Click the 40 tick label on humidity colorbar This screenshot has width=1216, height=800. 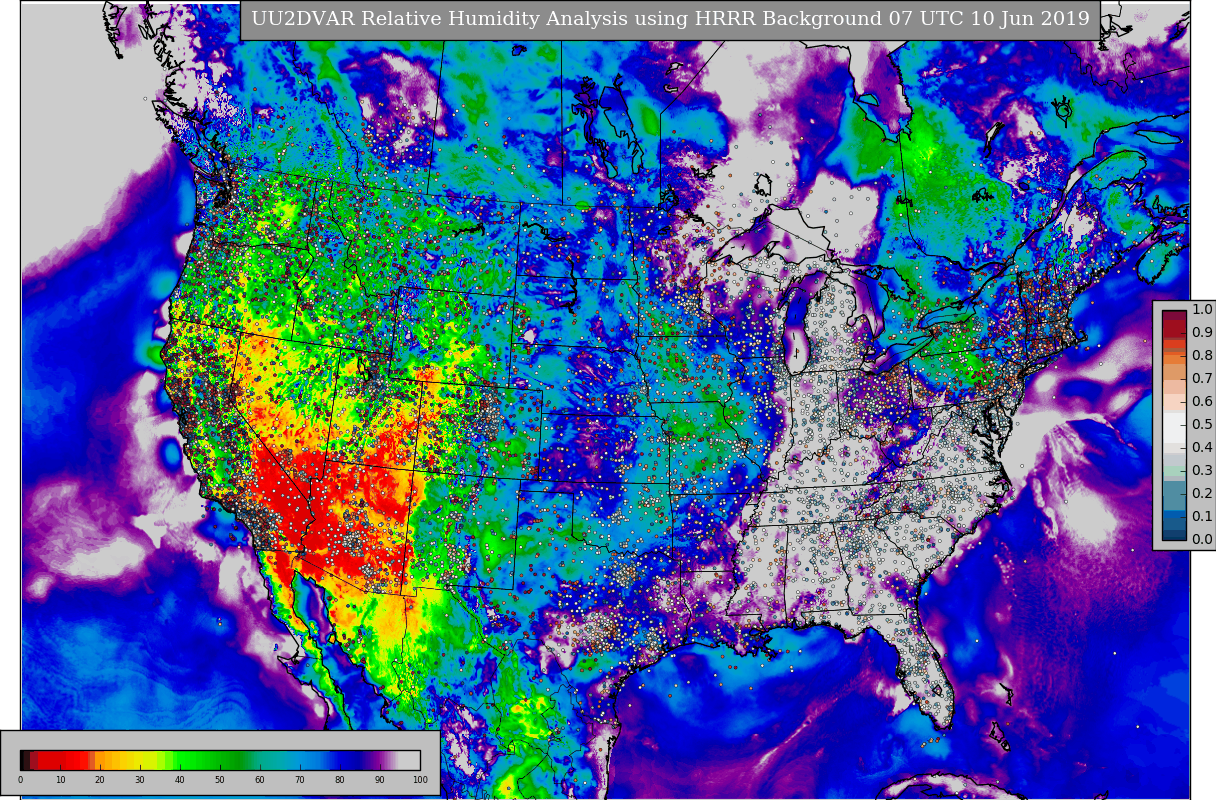point(180,780)
